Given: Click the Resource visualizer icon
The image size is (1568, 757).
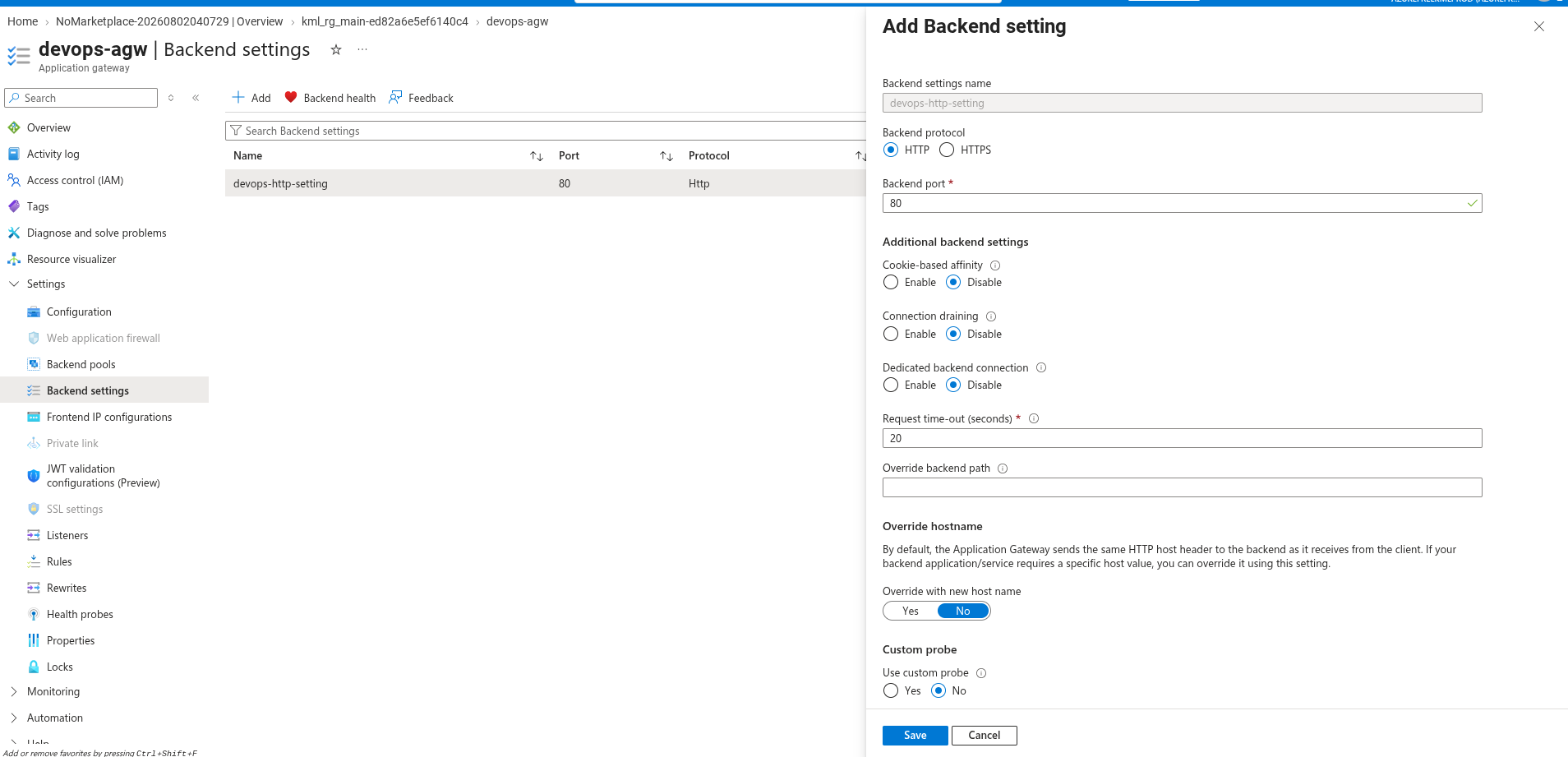Looking at the screenshot, I should pos(14,259).
